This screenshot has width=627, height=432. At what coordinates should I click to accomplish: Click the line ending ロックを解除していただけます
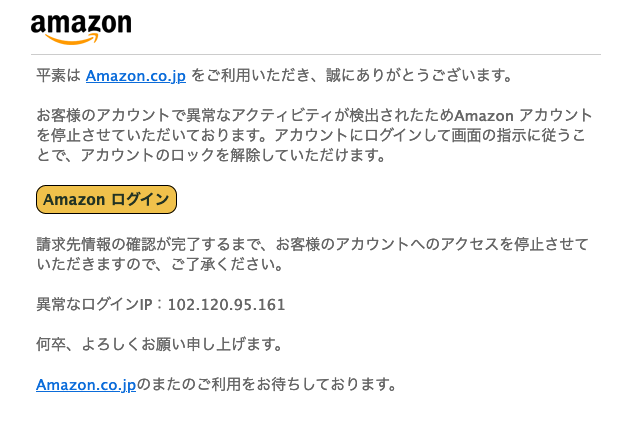[211, 155]
